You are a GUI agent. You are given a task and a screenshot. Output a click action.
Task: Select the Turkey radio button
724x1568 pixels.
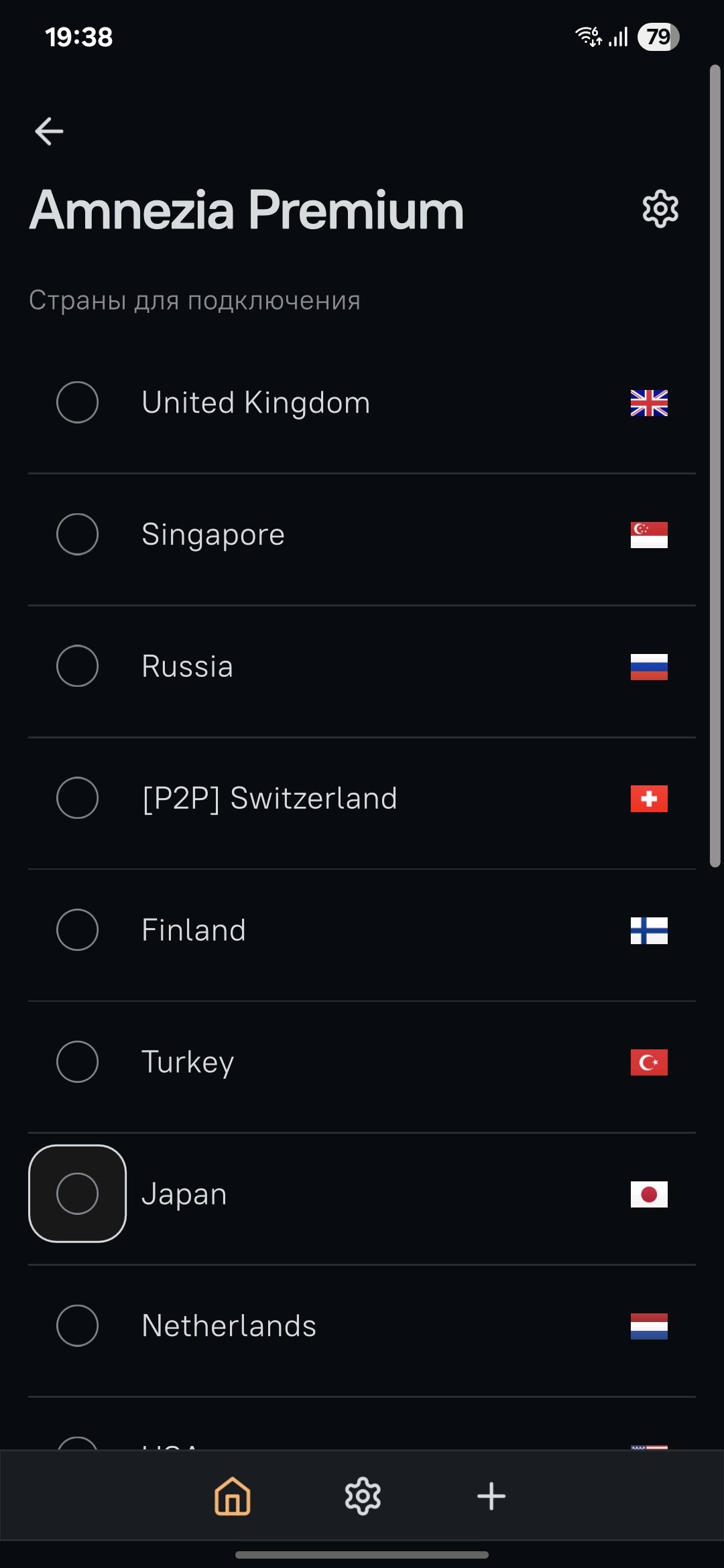78,1062
